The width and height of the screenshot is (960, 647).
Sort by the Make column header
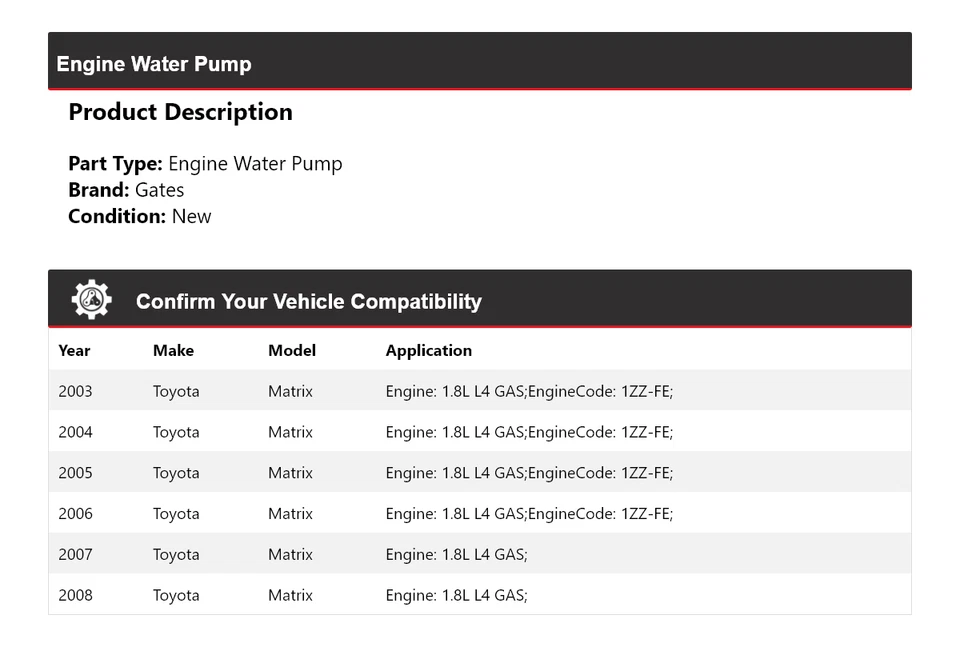point(173,350)
